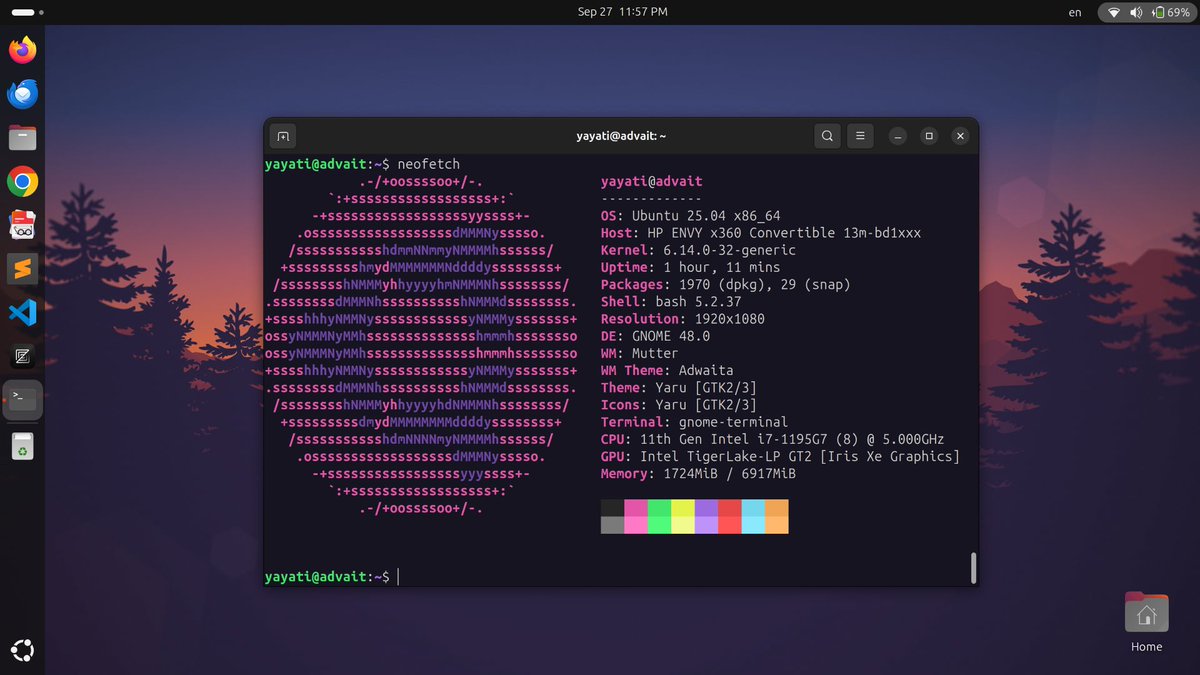Click the 'Theme: Yaru [GTK2/3]' line

[x=679, y=387]
